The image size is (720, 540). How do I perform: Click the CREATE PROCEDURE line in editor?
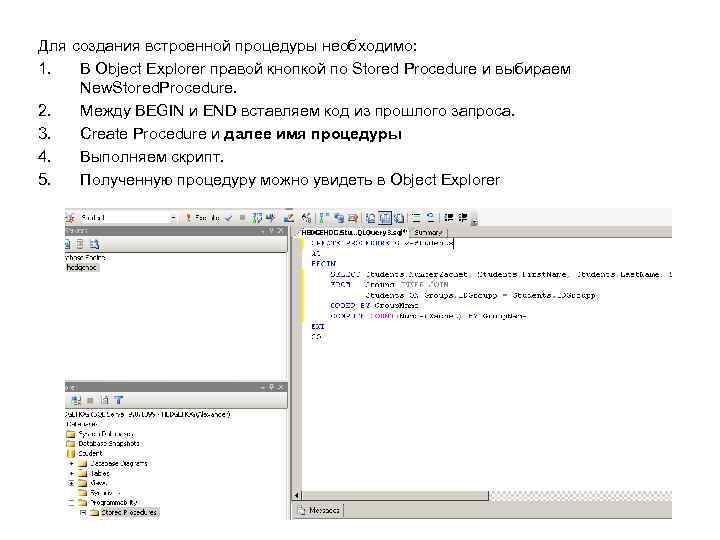(x=382, y=243)
